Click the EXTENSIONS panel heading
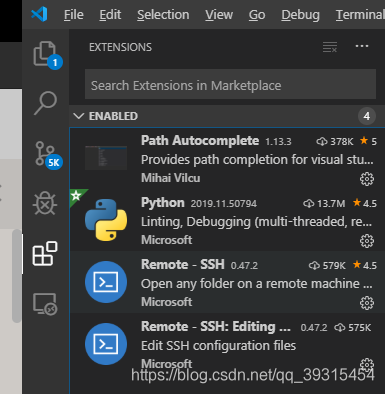This screenshot has width=385, height=394. (120, 47)
